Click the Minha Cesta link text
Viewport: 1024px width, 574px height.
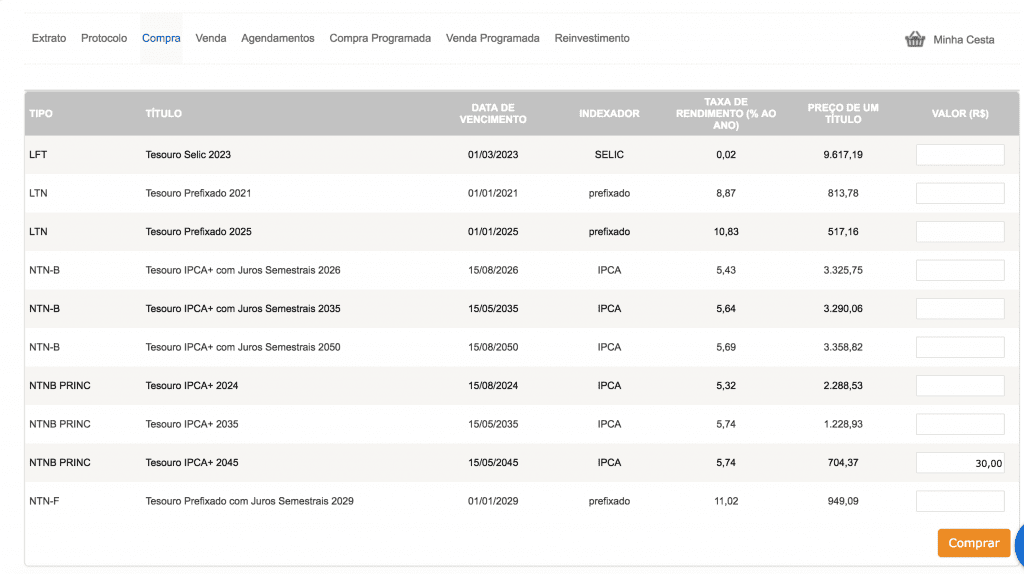[x=963, y=40]
